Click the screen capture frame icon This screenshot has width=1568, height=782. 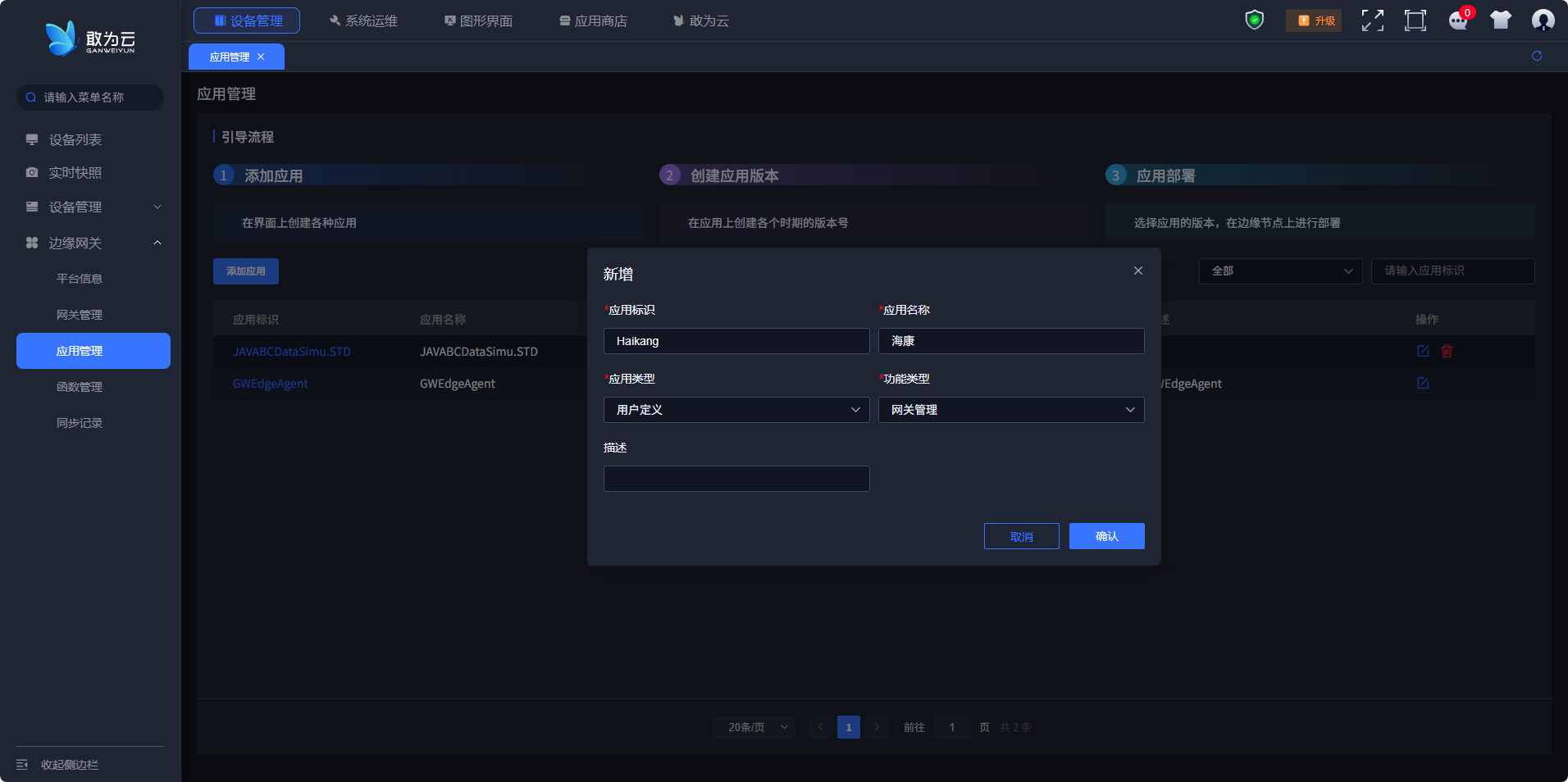[x=1415, y=20]
